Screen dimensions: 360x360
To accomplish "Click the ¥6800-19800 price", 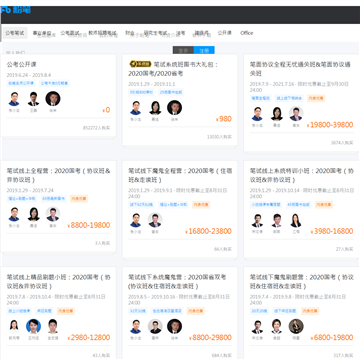I will coord(332,338).
